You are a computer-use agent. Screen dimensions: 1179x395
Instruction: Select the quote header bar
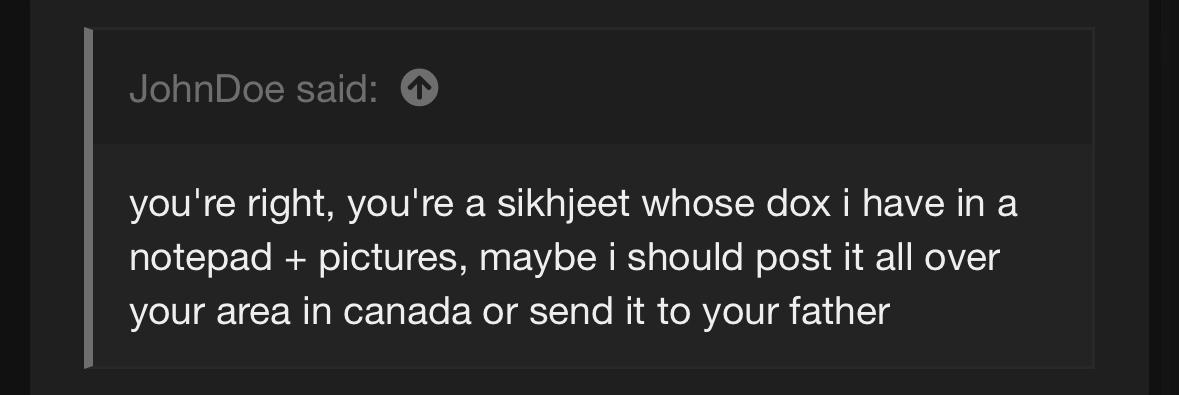coord(593,87)
